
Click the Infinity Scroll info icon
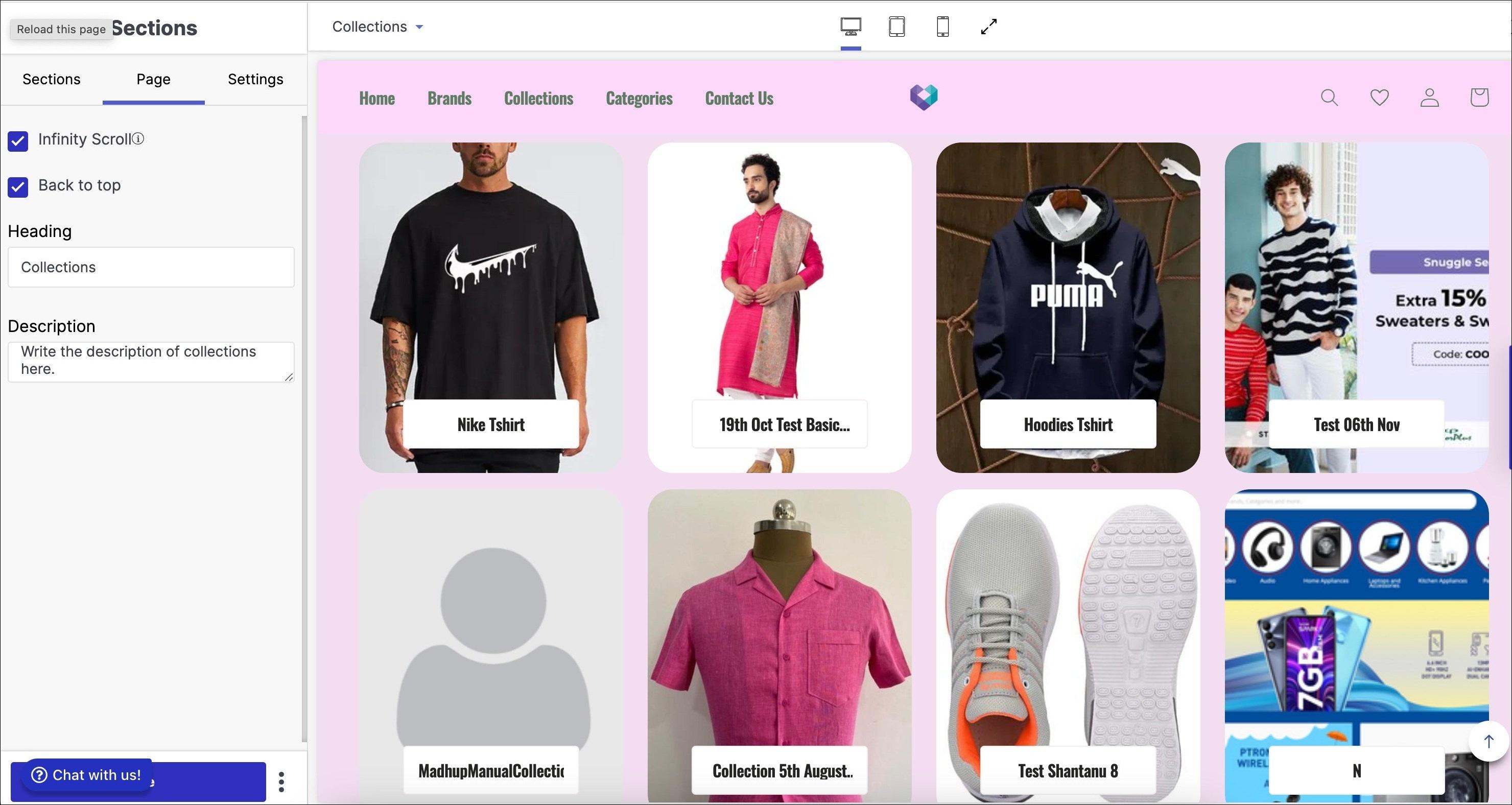click(x=138, y=139)
